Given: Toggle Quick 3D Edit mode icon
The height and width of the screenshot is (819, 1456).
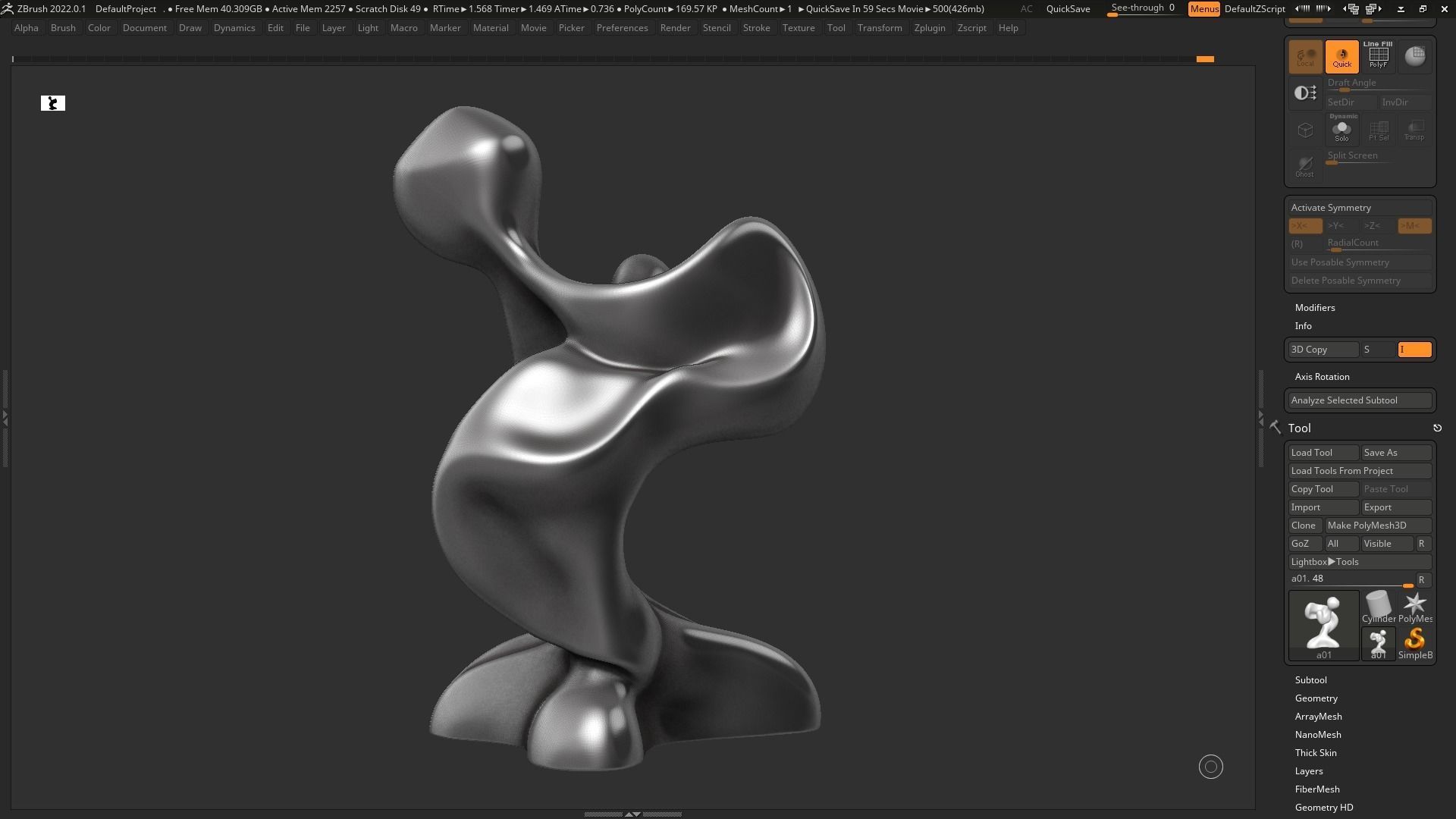Looking at the screenshot, I should [1341, 57].
